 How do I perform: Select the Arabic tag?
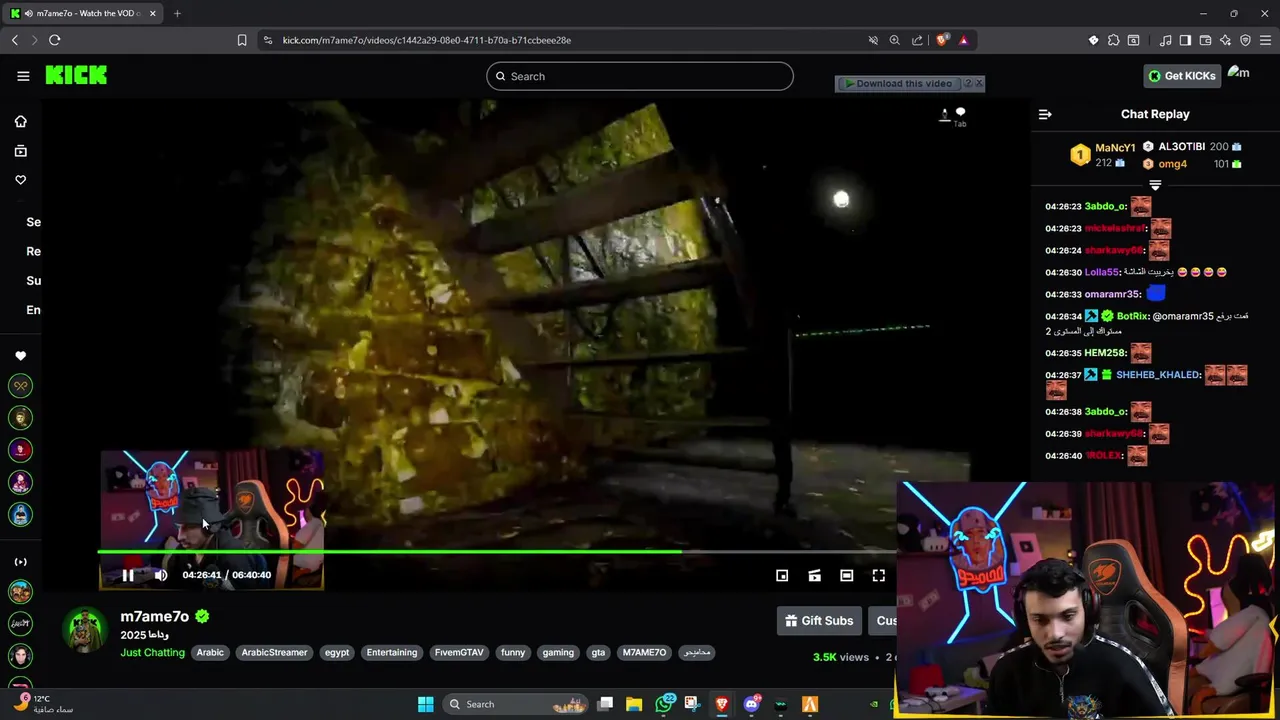click(x=210, y=652)
